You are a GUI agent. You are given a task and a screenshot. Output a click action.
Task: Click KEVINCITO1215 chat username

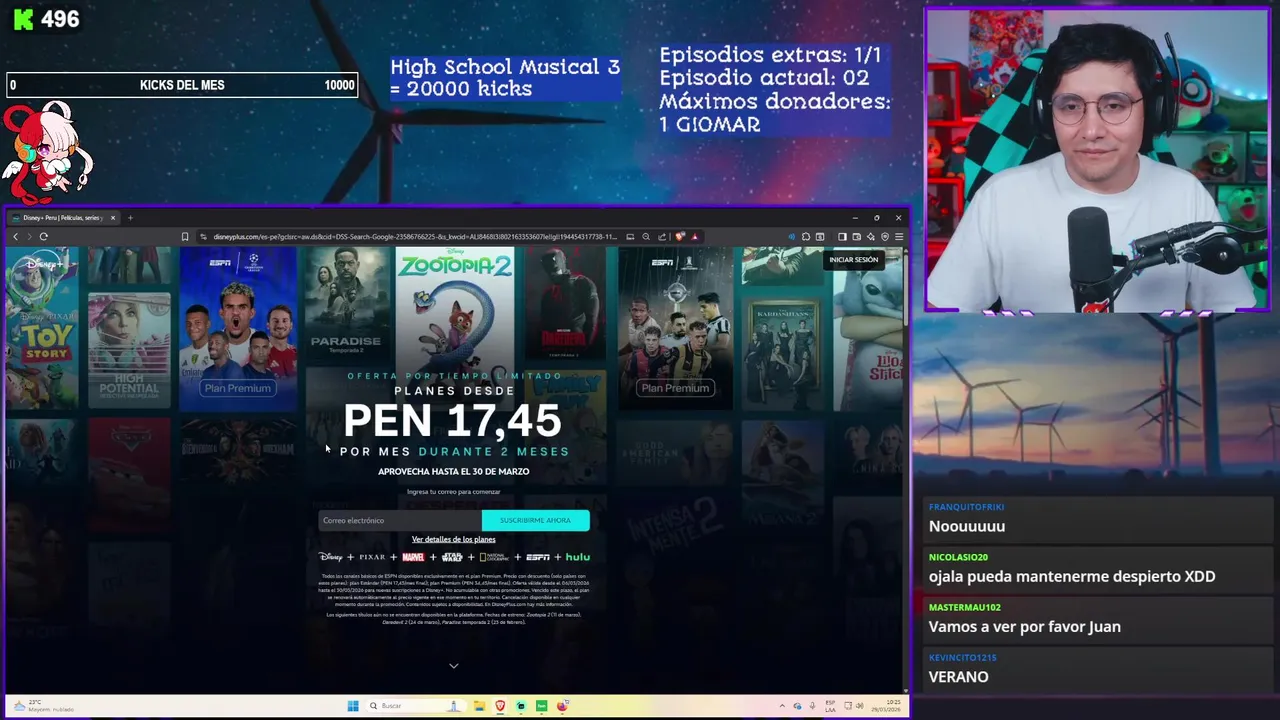[962, 658]
